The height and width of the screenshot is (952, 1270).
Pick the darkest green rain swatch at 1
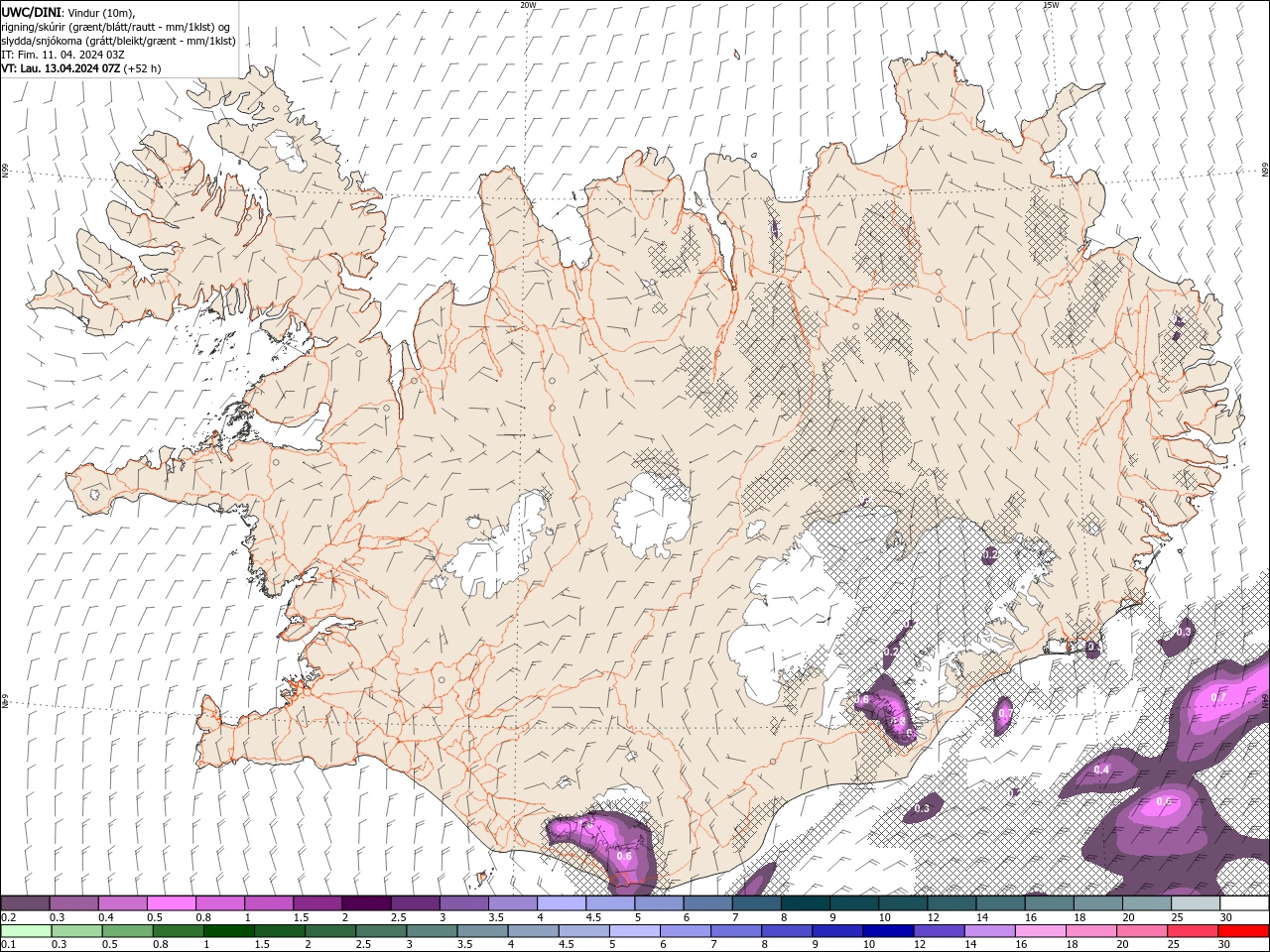[228, 931]
